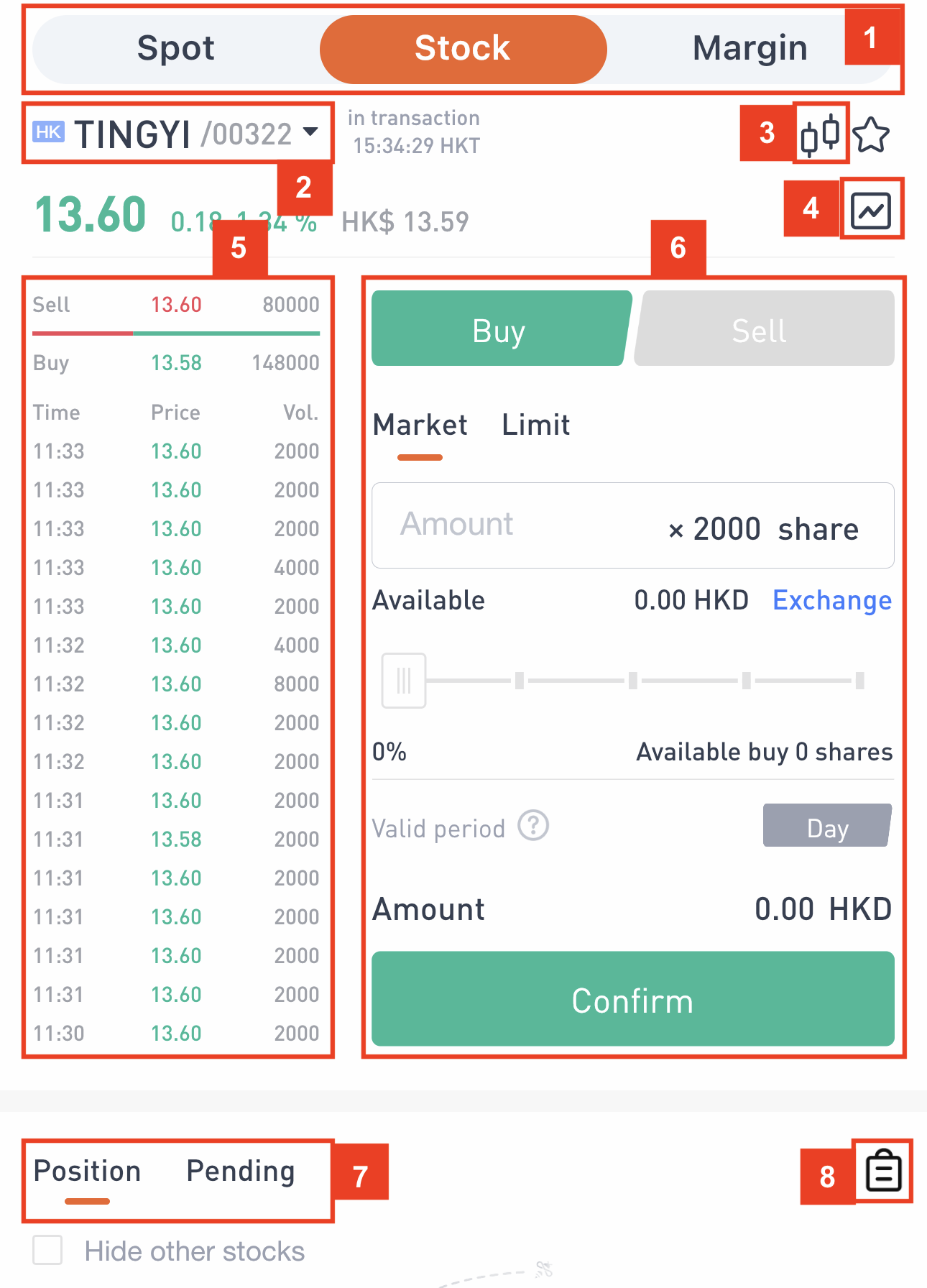Open the Day valid period selector
The image size is (927, 1288).
point(827,826)
